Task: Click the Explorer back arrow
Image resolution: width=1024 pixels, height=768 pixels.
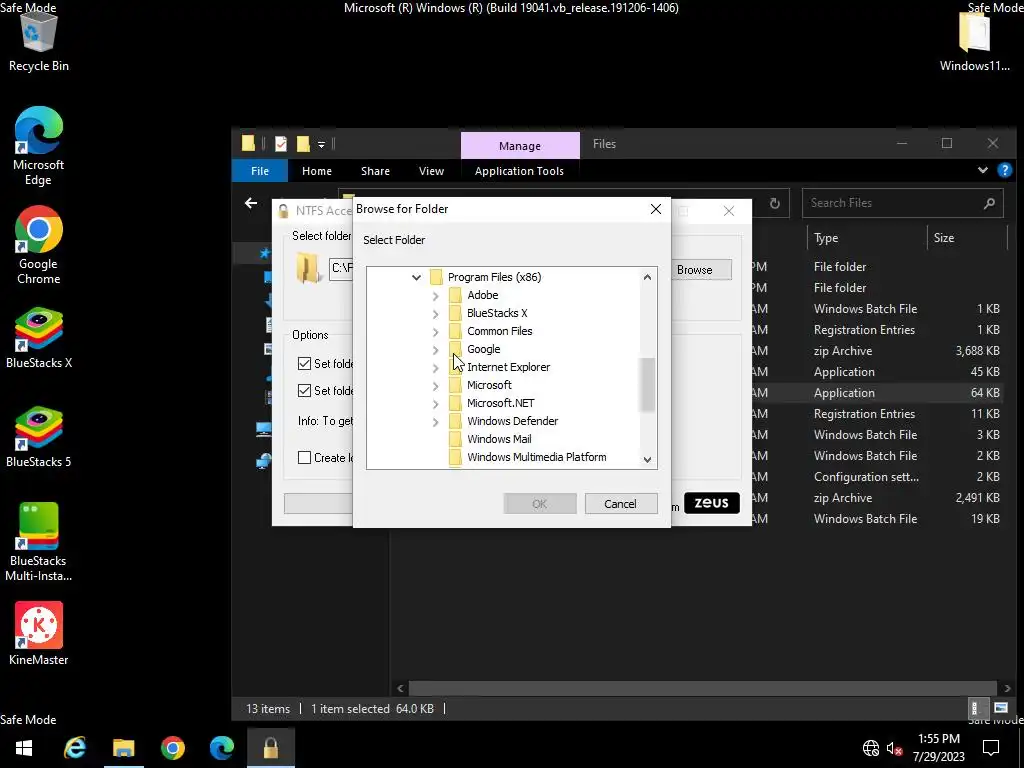Action: pos(251,203)
